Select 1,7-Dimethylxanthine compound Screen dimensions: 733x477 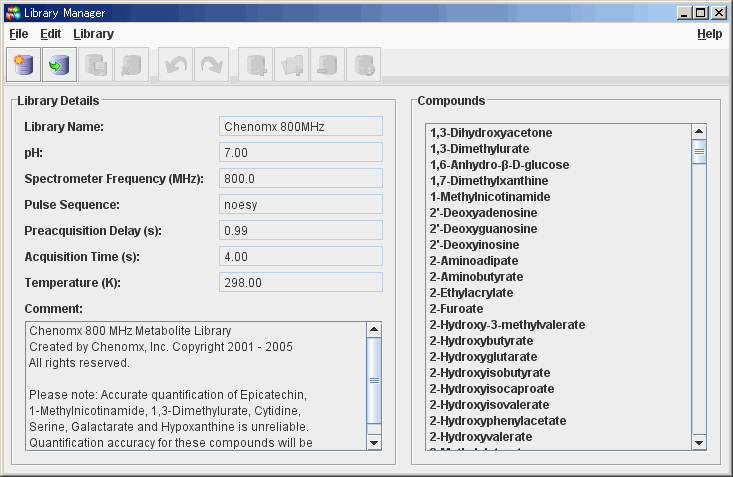tap(559, 181)
